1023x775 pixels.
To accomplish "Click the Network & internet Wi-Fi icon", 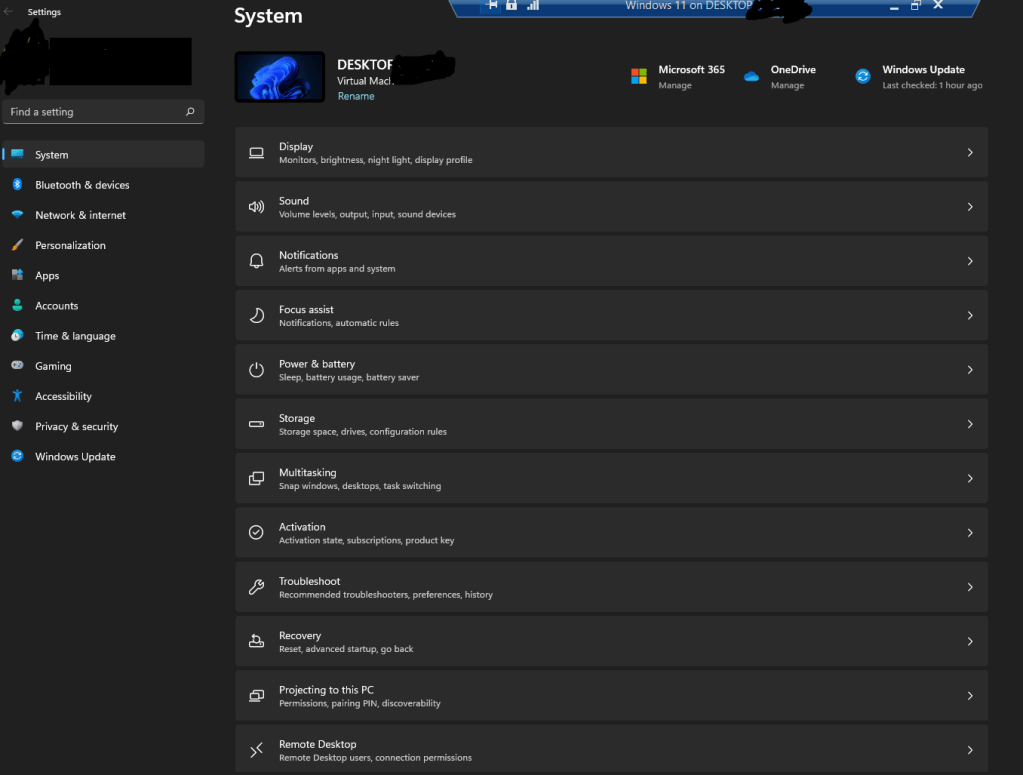I will (17, 215).
